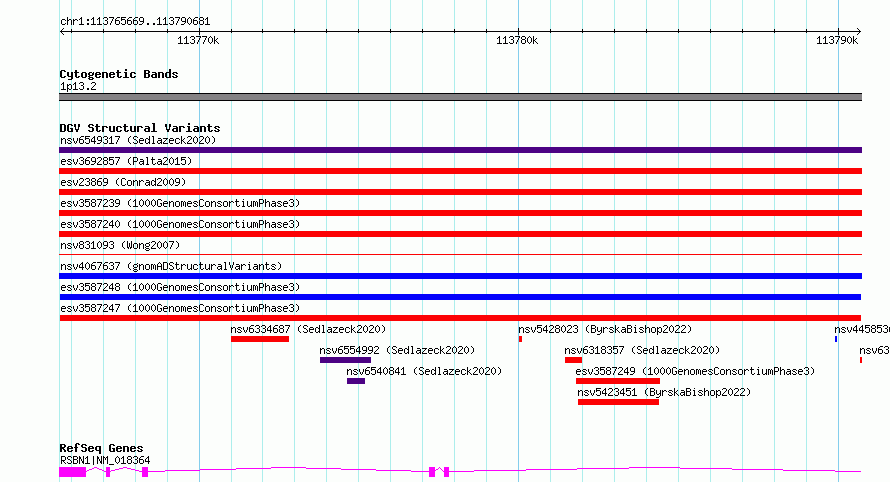Click the esv3587248 variant label
Image resolution: width=890 pixels, height=482 pixels.
click(180, 287)
